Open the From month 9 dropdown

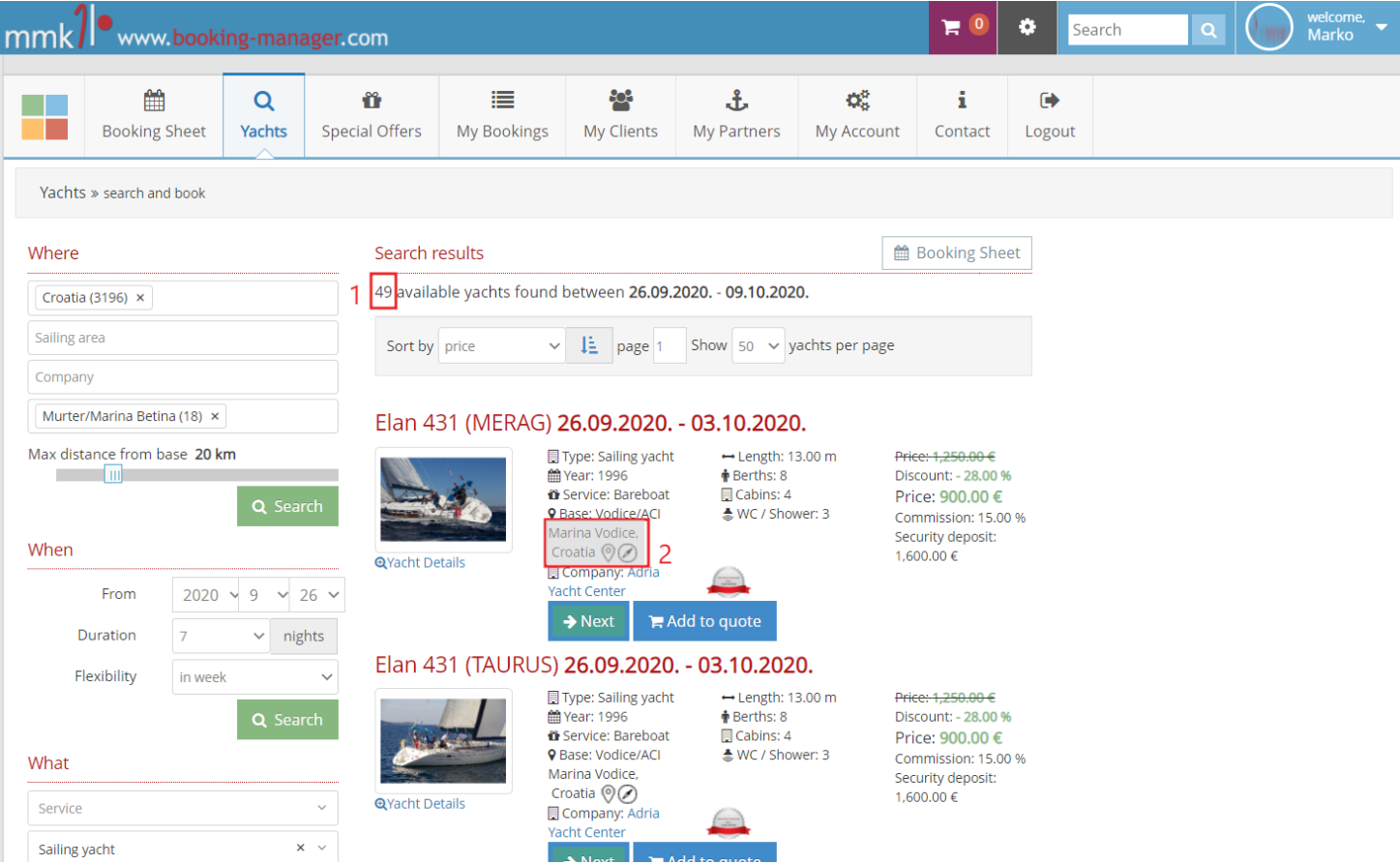click(x=266, y=595)
